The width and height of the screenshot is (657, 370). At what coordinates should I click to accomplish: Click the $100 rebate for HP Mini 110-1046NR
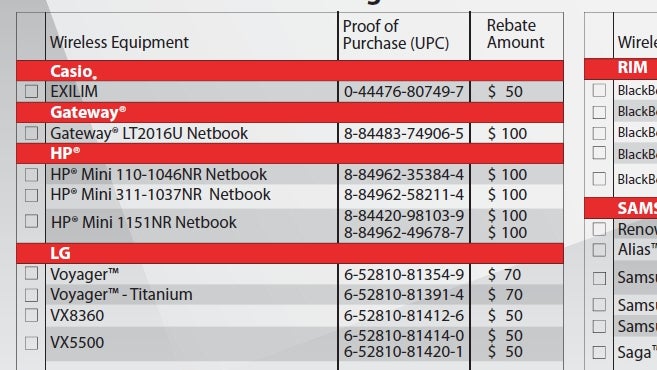(x=507, y=175)
